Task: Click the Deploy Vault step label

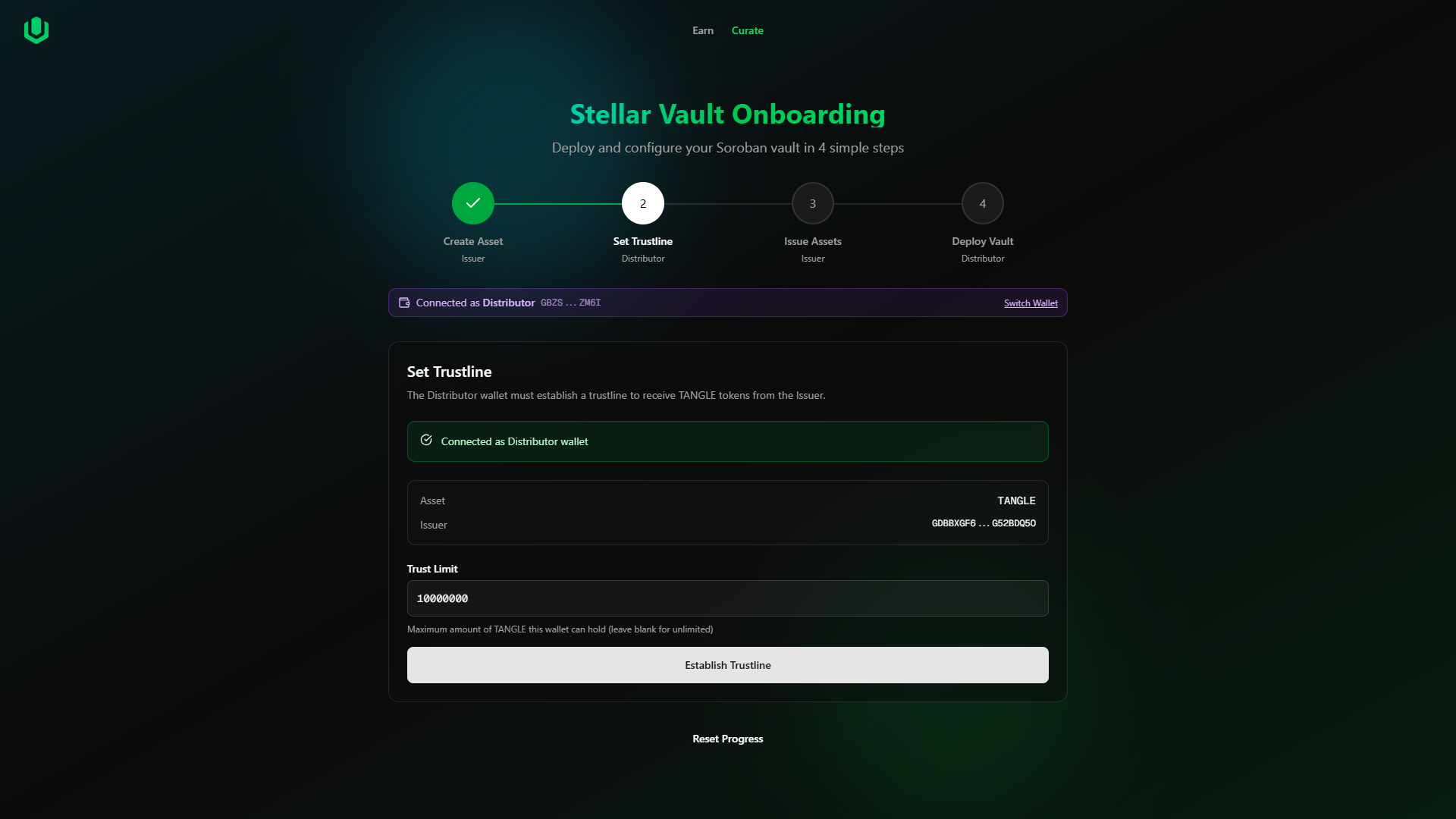Action: click(x=983, y=241)
